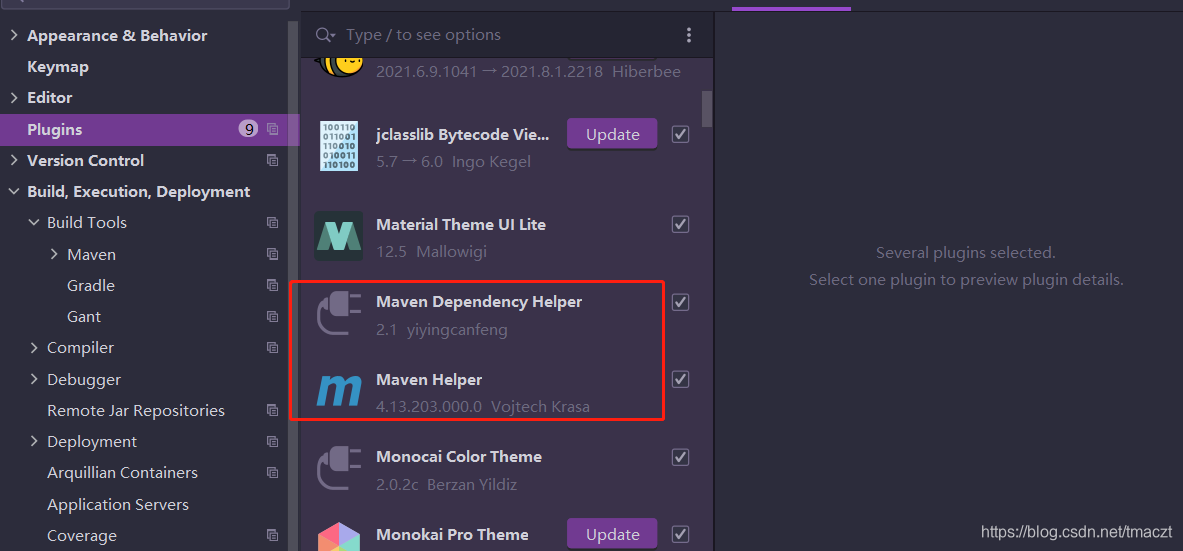Viewport: 1183px width, 551px height.
Task: Expand the Deployment settings node
Action: [34, 442]
